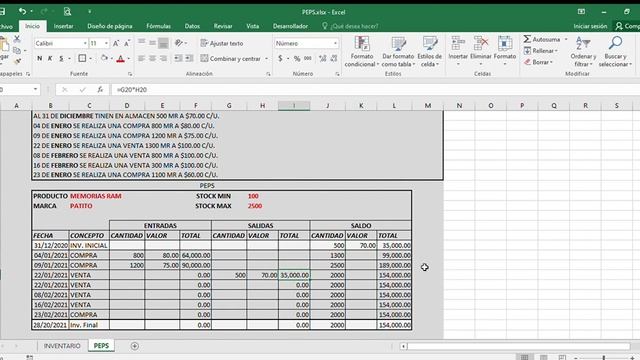Screen dimensions: 640x360
Task: Click the Autosuma sigma icon
Action: (527, 39)
